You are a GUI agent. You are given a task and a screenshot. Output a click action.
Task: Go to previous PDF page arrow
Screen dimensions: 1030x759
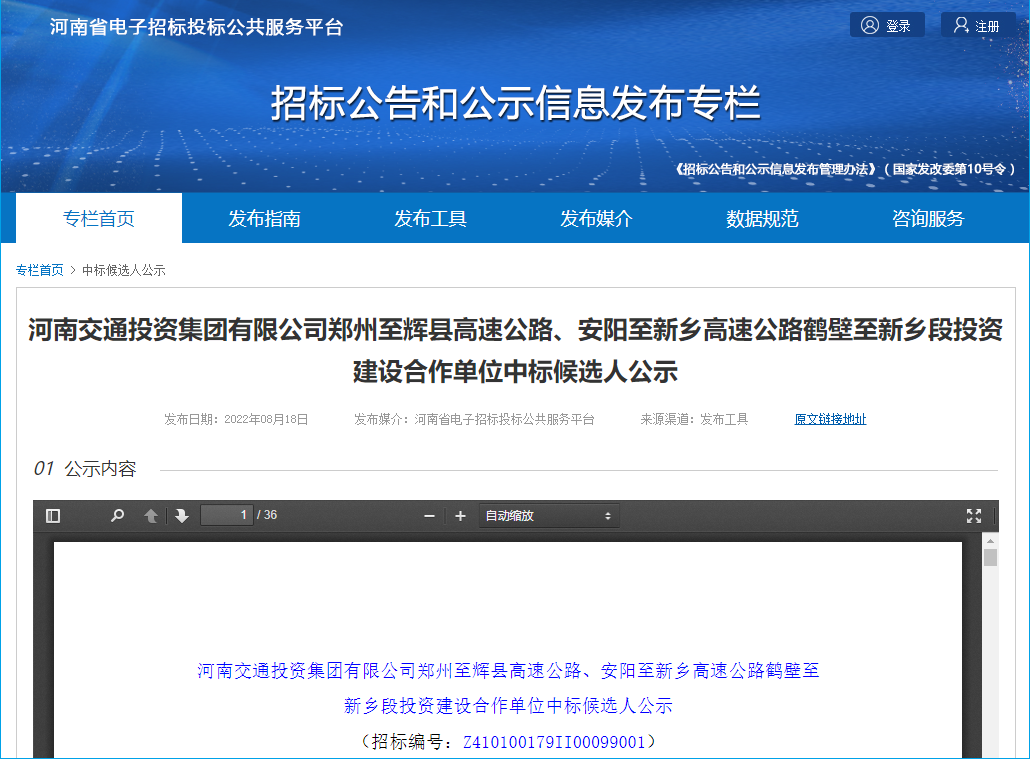(151, 516)
